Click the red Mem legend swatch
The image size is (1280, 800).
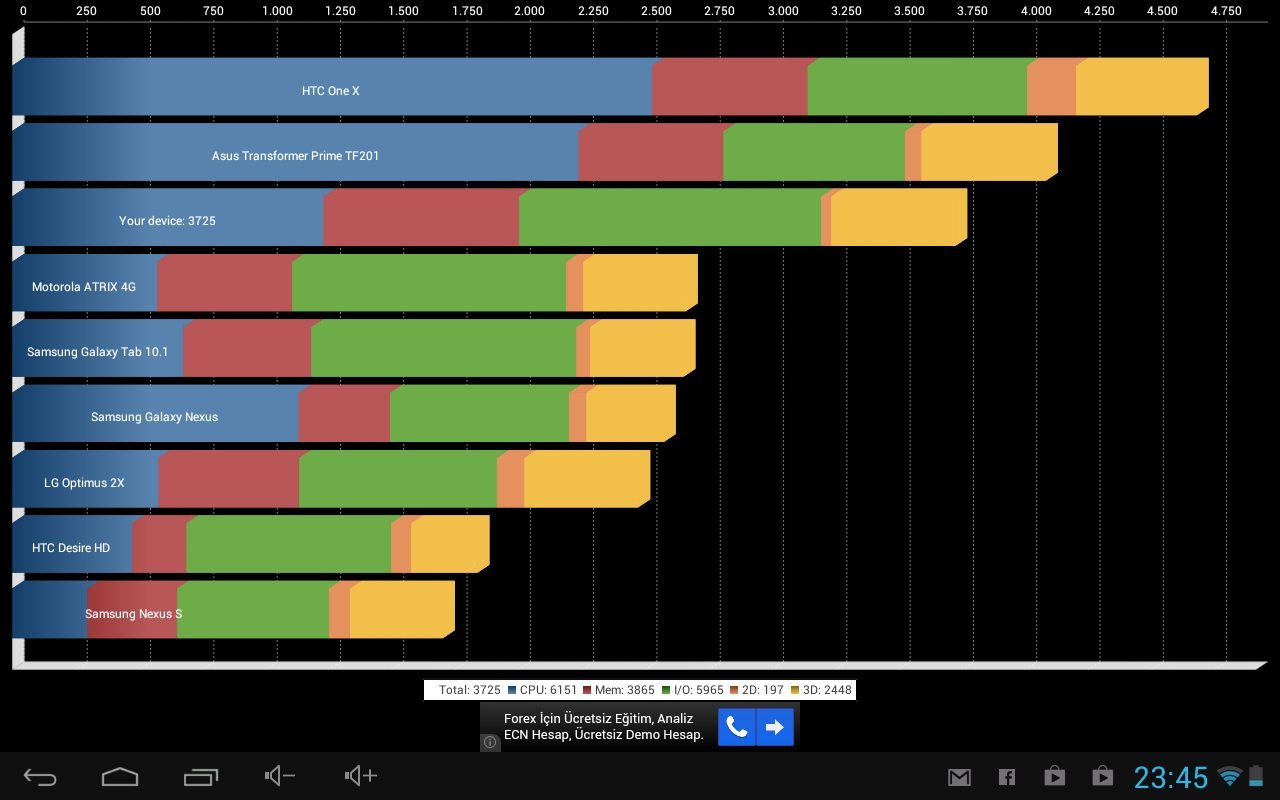click(x=587, y=691)
